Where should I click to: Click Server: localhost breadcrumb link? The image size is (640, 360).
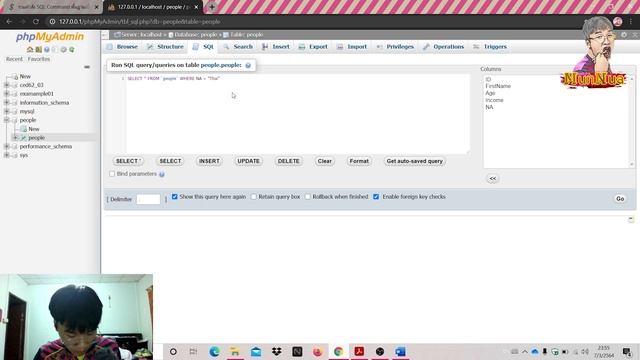(x=141, y=35)
